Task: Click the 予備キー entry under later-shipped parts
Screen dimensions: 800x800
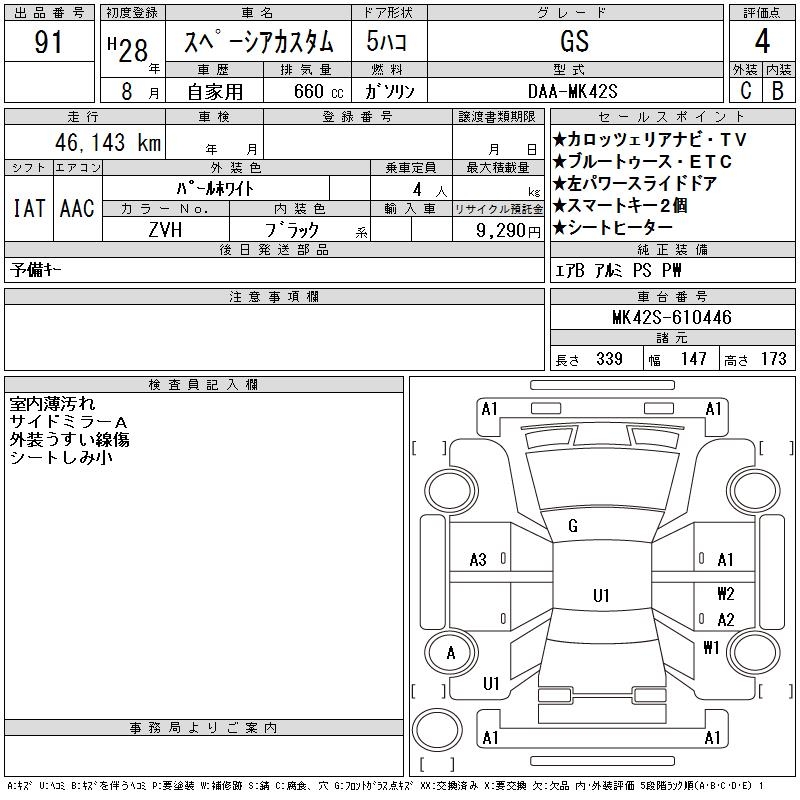Action: 36,270
